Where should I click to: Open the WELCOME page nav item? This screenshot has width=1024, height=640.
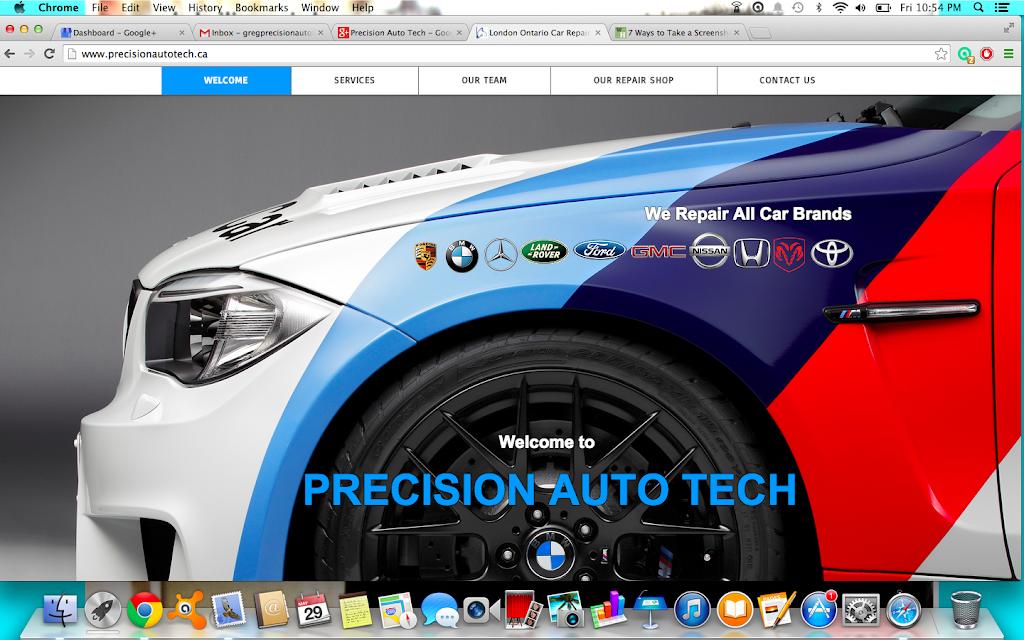coord(226,80)
